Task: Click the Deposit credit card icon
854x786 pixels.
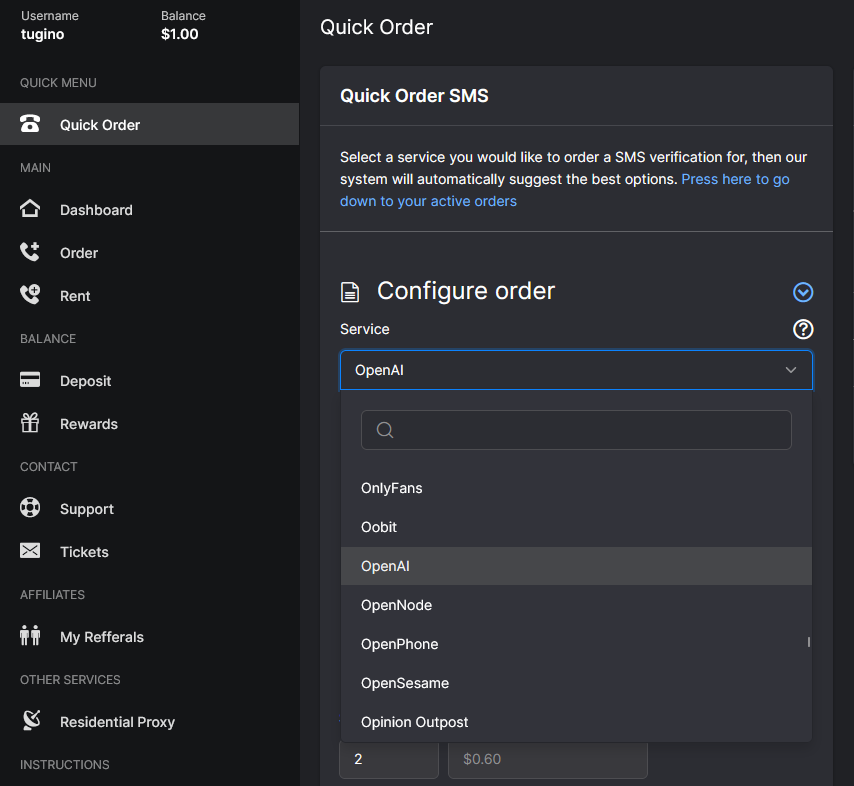Action: (x=30, y=381)
